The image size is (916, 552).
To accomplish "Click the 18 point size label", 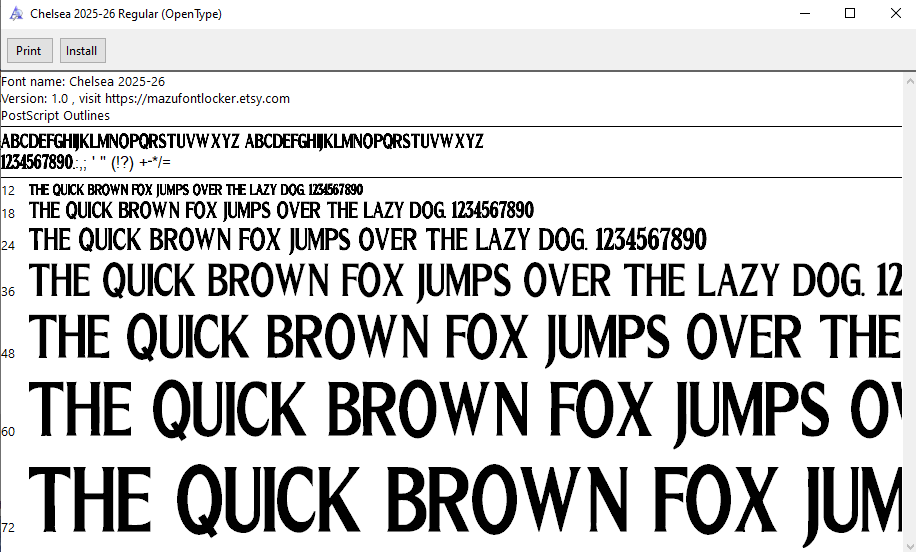I will tap(8, 213).
